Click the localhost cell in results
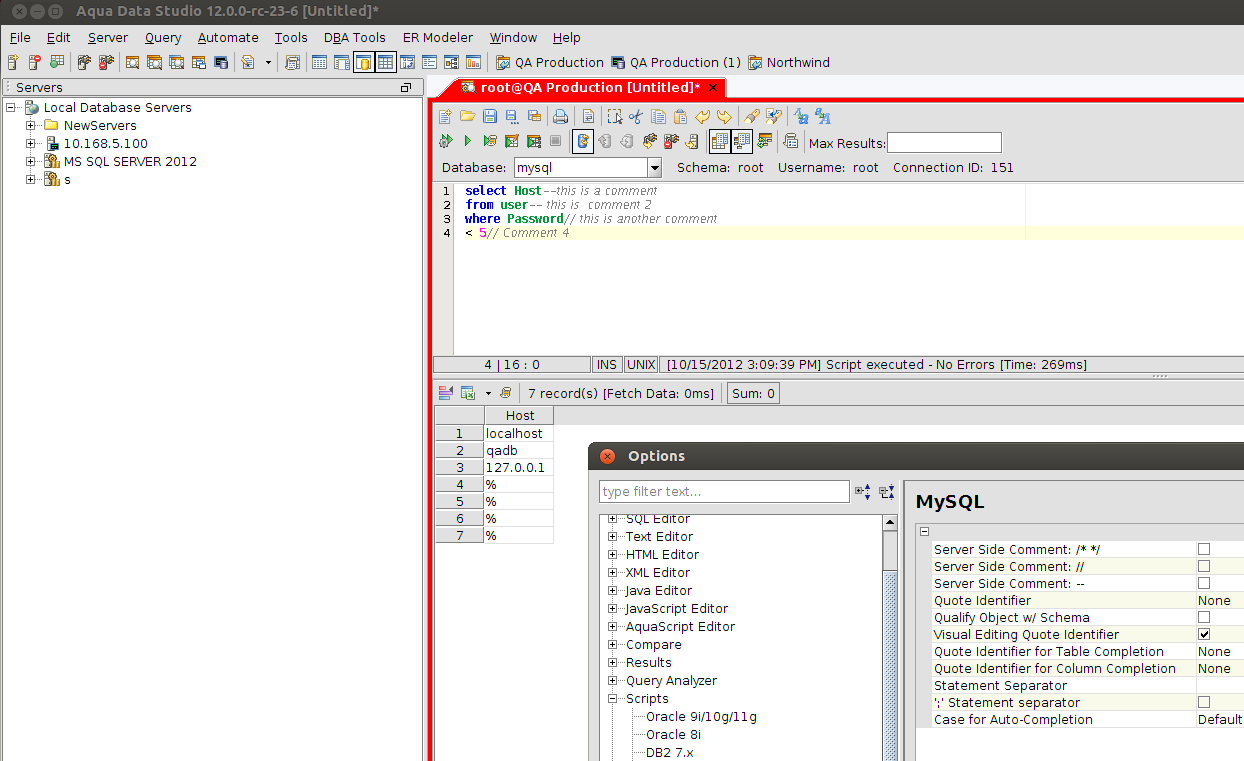The image size is (1244, 761). [x=519, y=433]
